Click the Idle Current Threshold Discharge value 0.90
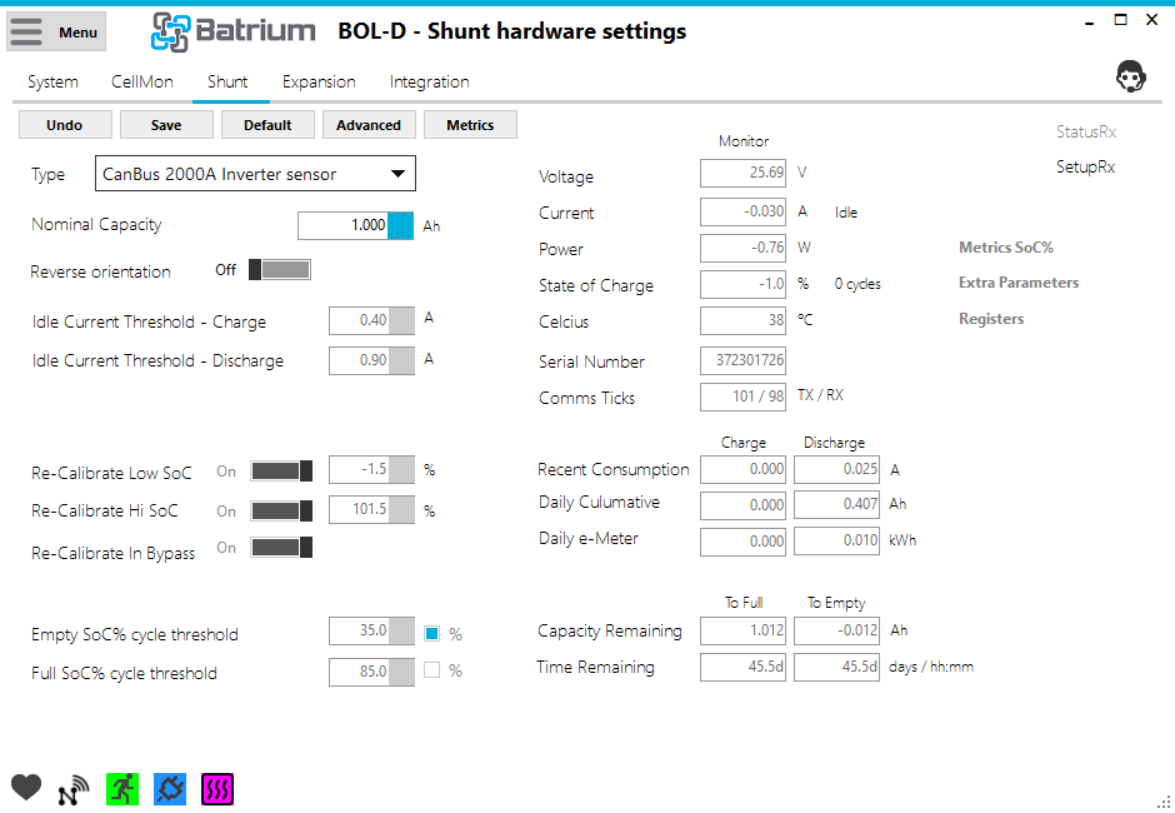The width and height of the screenshot is (1175, 813). tap(359, 360)
